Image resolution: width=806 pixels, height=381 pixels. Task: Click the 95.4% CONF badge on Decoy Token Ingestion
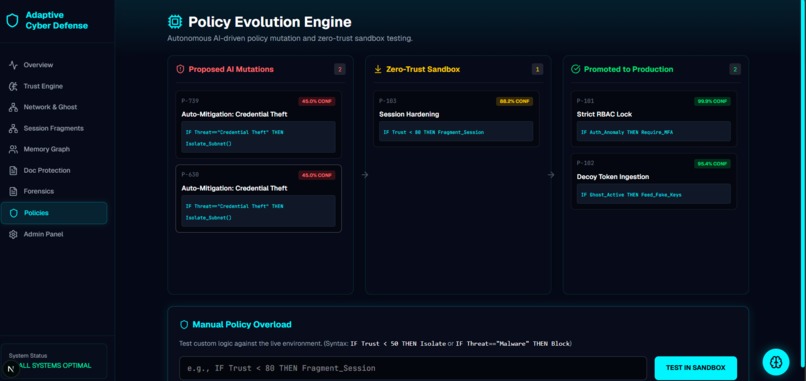(x=712, y=164)
